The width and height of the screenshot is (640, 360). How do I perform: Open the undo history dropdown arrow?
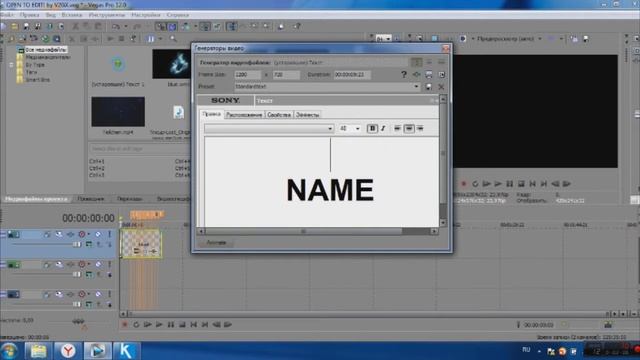click(x=125, y=27)
